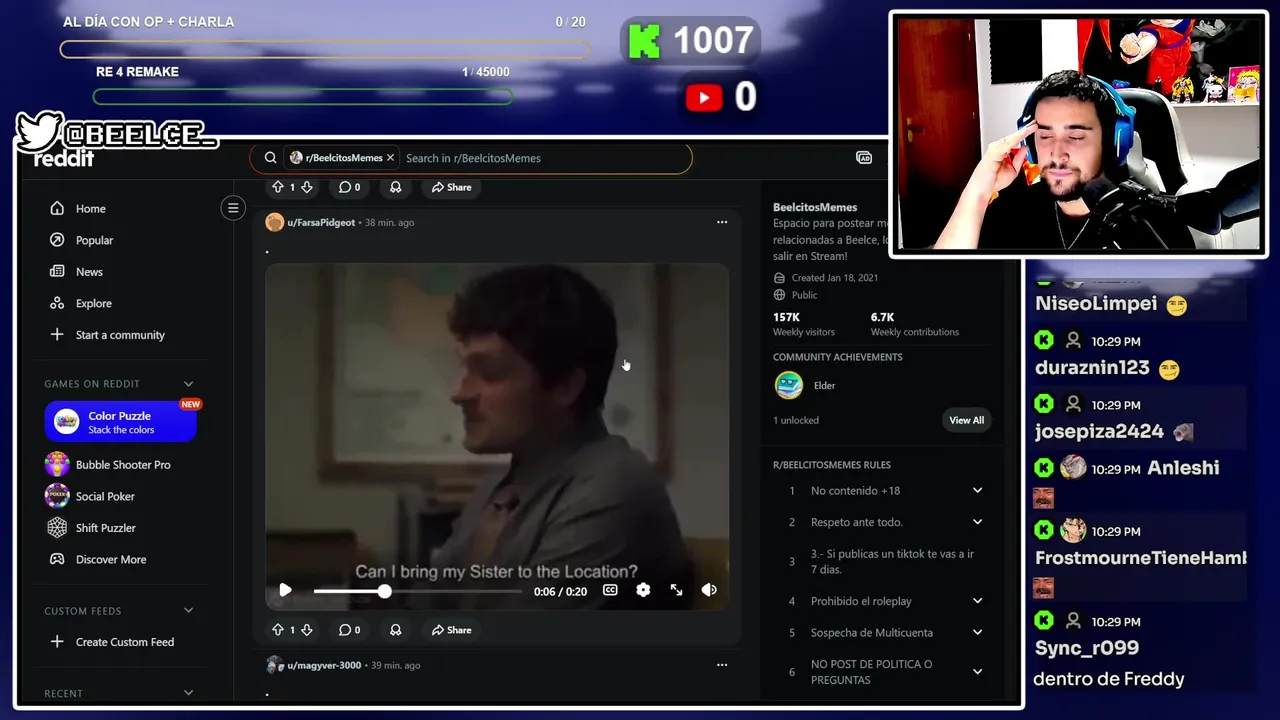This screenshot has width=1280, height=720.
Task: Play the video in FarsaPidgeot's post
Action: pos(285,590)
